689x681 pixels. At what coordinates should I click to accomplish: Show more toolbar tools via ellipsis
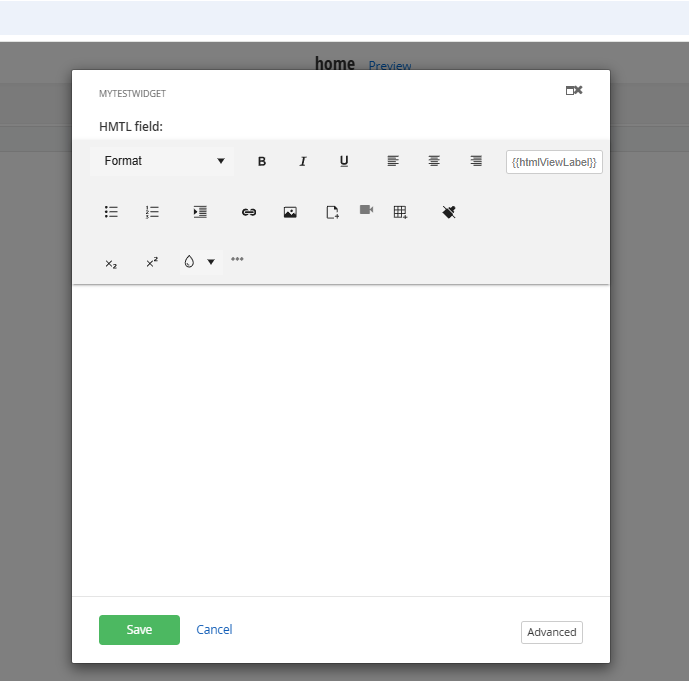237,259
